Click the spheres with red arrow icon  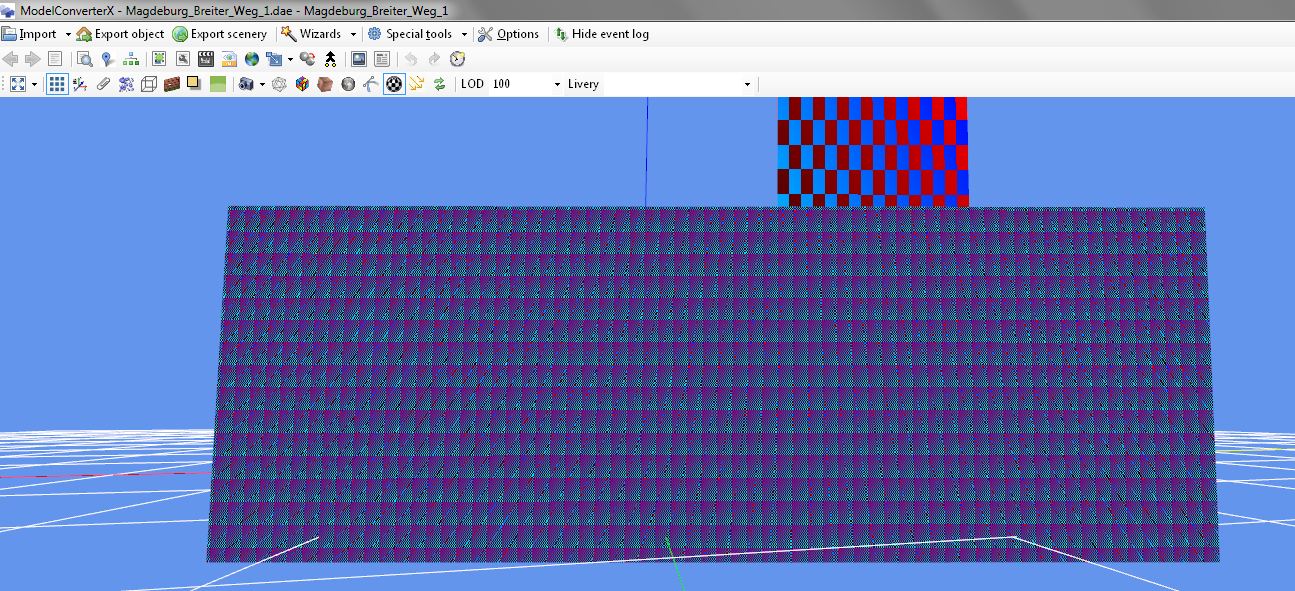click(x=307, y=59)
